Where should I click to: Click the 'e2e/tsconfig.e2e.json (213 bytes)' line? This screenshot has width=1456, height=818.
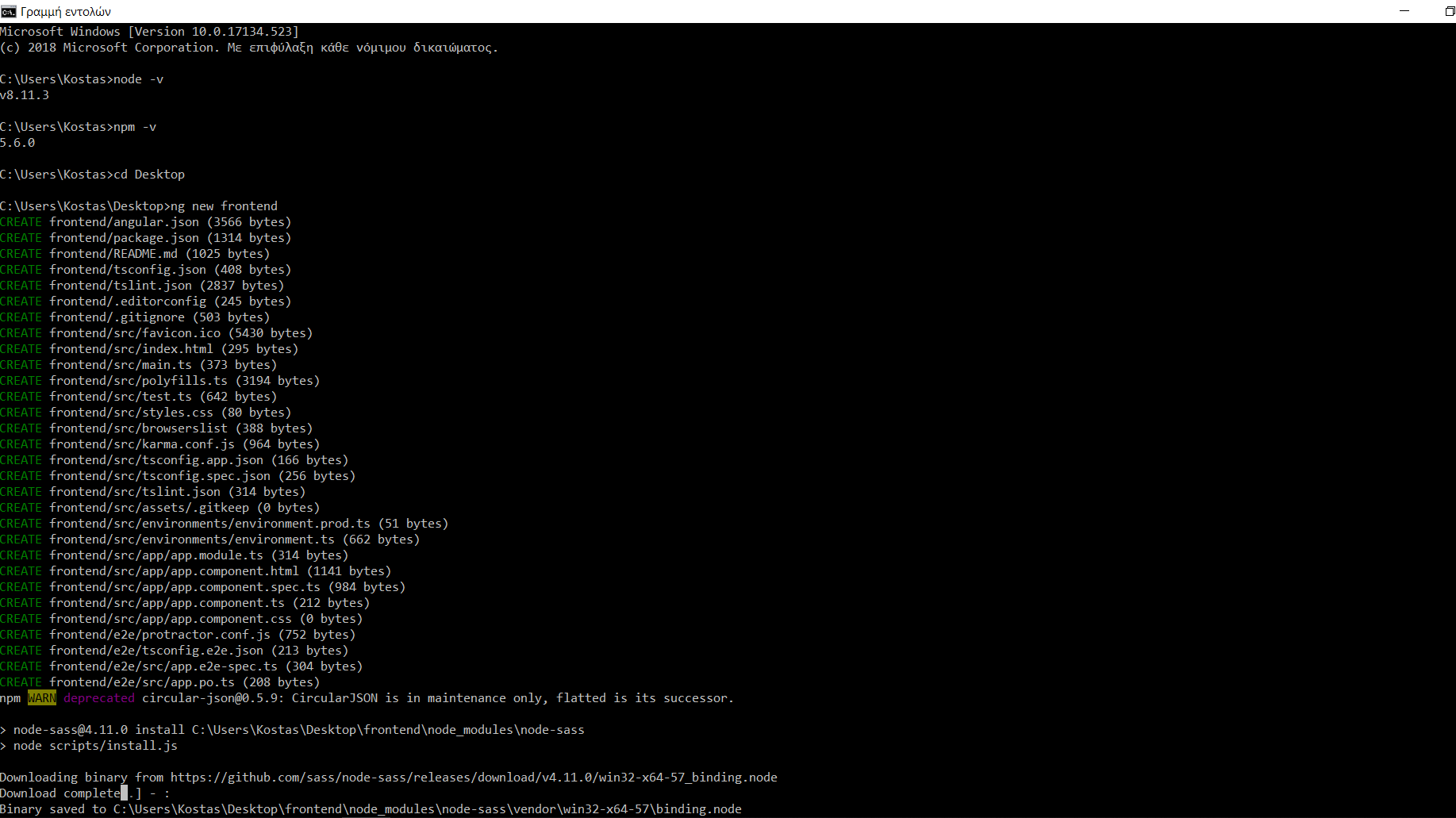175,651
